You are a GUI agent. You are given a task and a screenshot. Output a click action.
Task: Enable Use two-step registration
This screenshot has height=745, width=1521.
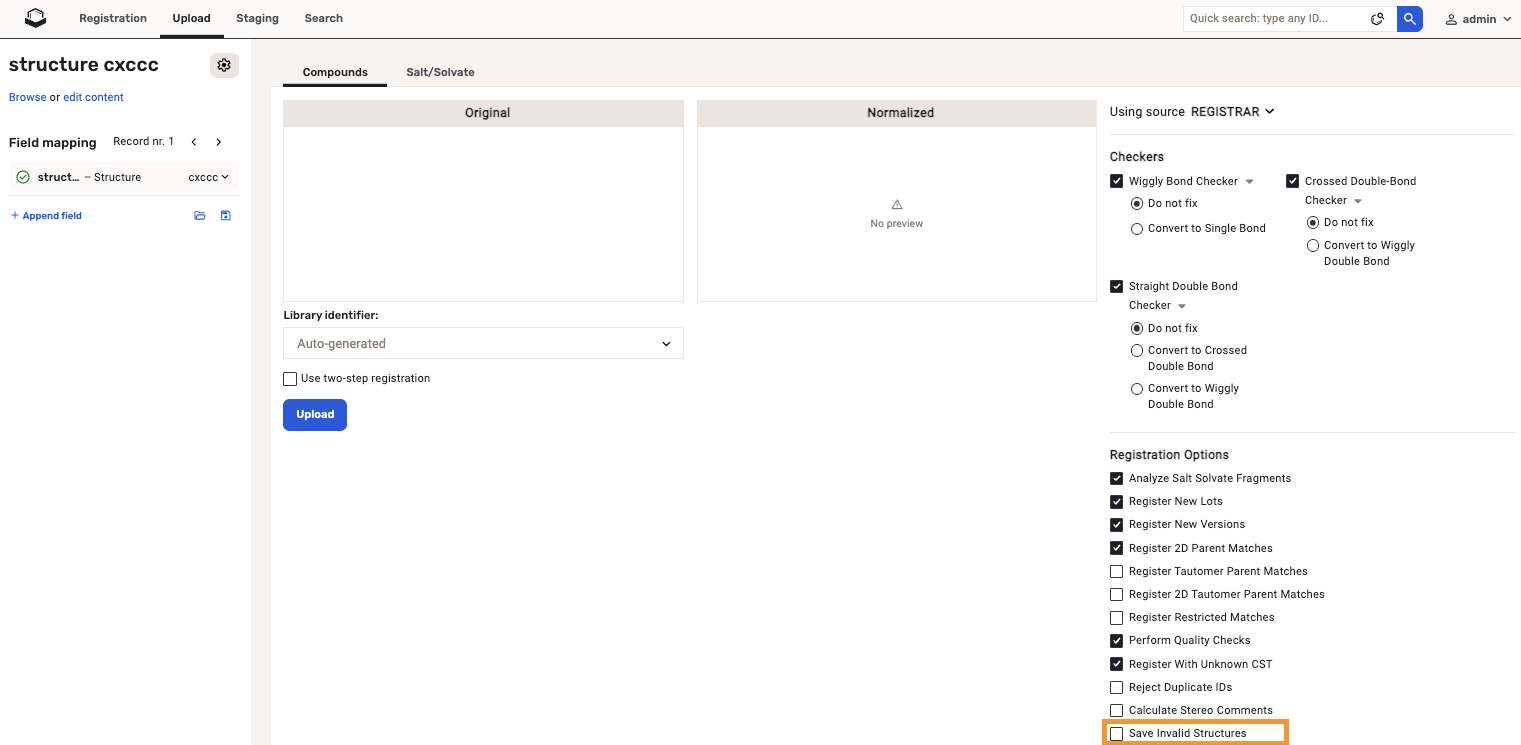pos(290,378)
